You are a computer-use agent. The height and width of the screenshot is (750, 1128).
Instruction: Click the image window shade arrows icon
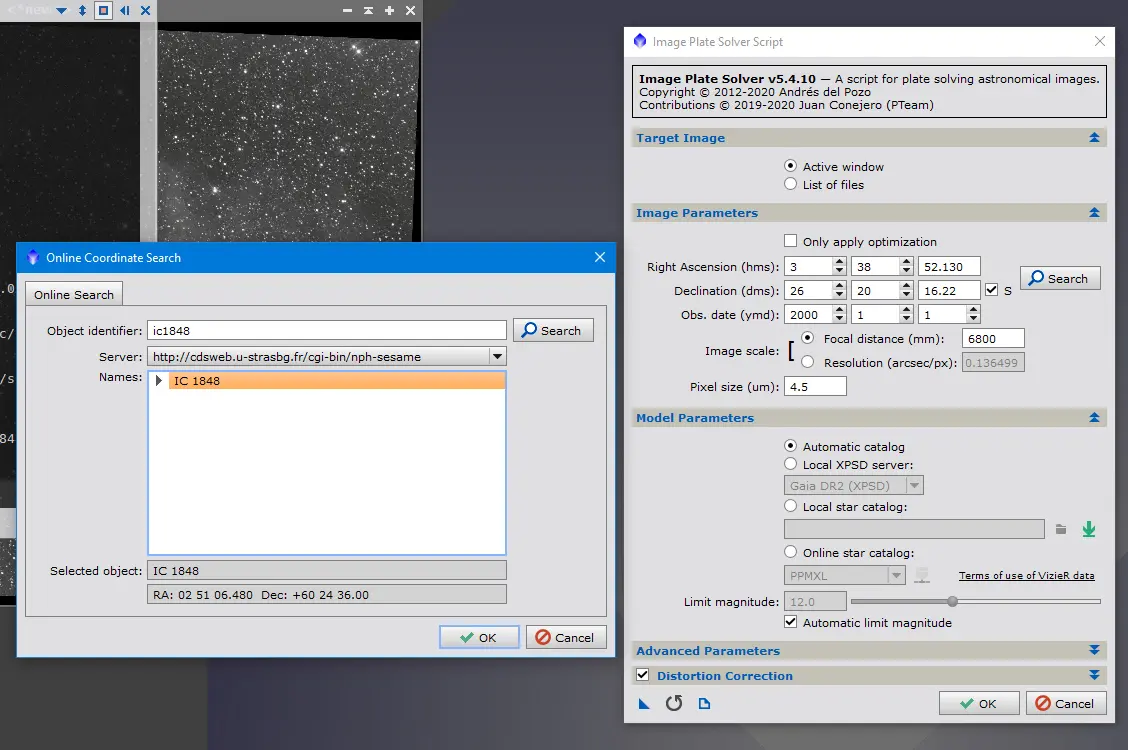pyautogui.click(x=82, y=10)
